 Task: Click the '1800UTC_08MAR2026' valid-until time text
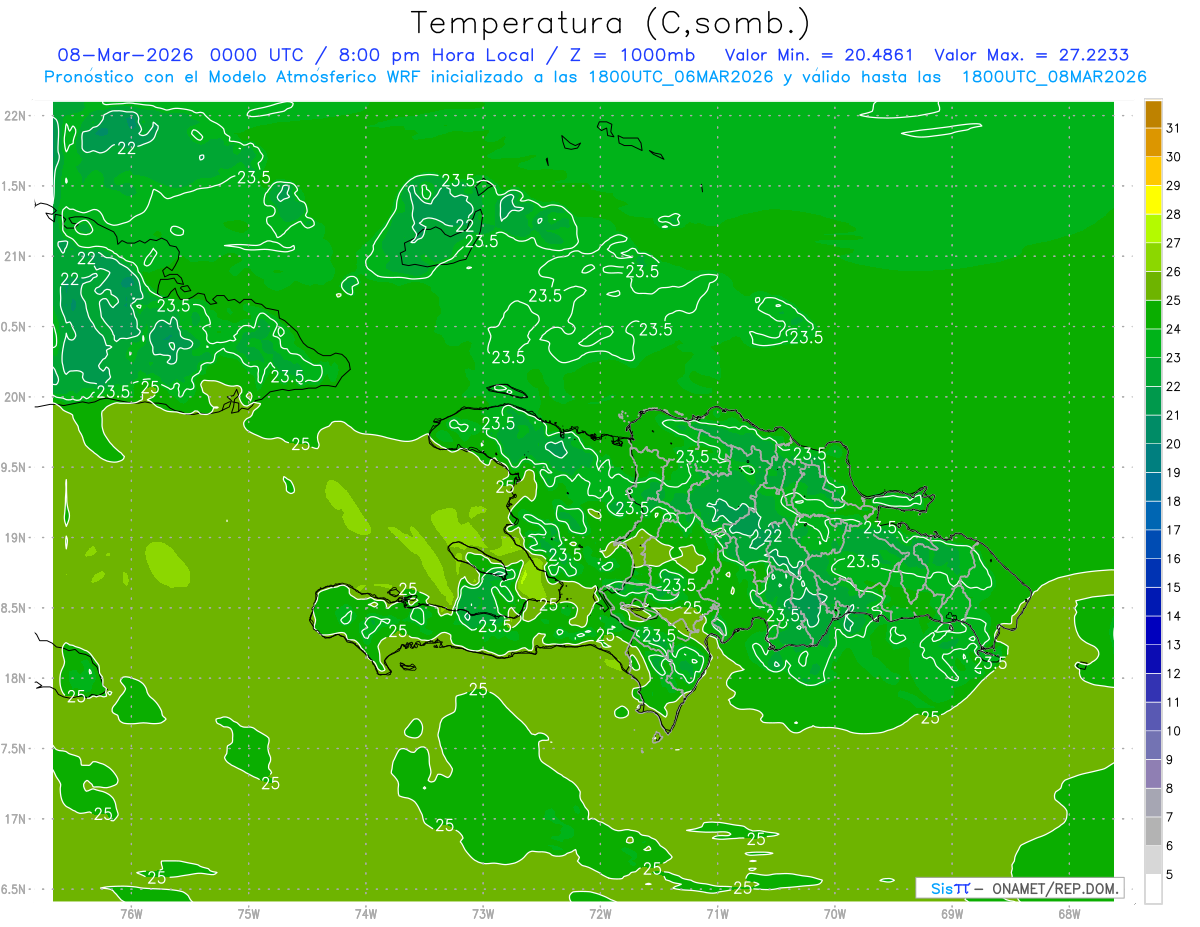(1053, 77)
